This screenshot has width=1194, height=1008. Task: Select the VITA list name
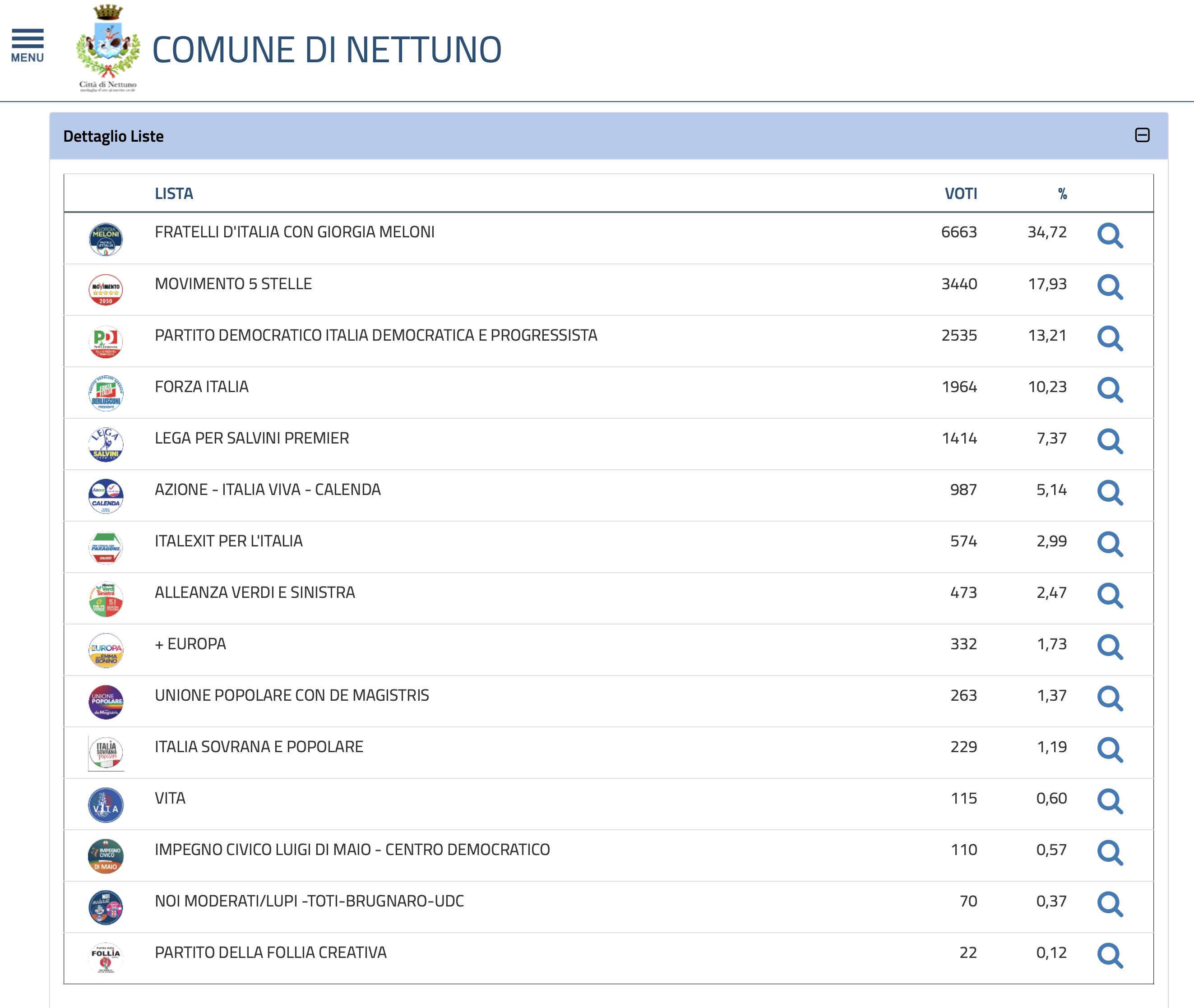coord(170,798)
